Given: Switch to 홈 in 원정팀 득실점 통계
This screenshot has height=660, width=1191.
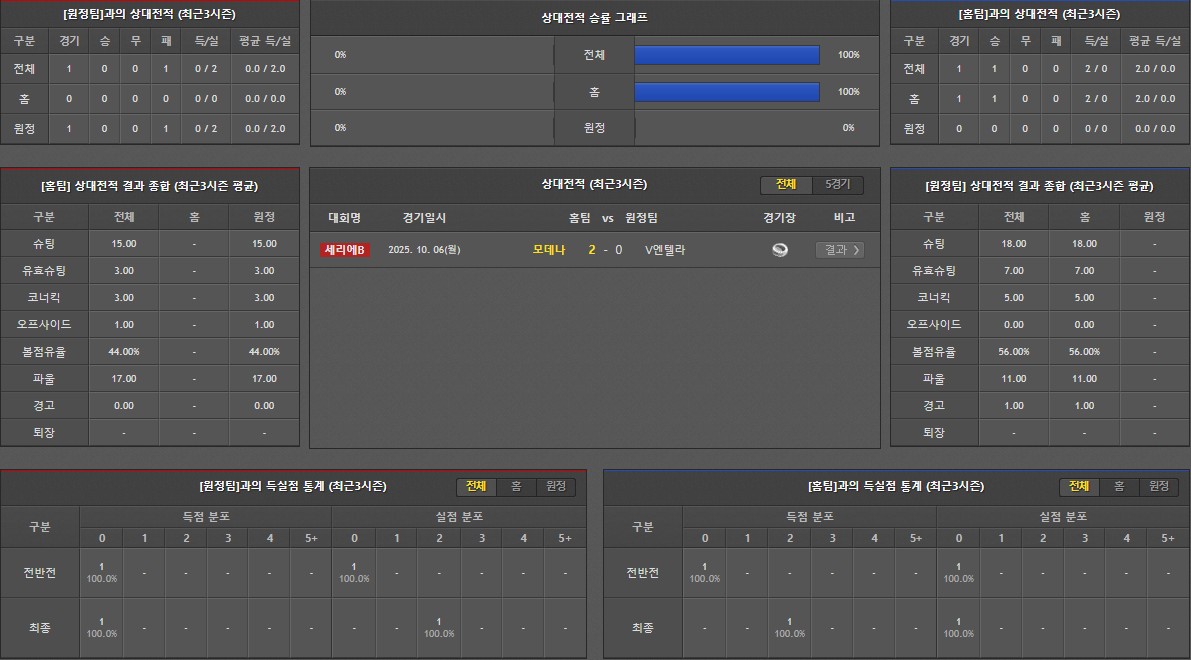Looking at the screenshot, I should click(516, 486).
